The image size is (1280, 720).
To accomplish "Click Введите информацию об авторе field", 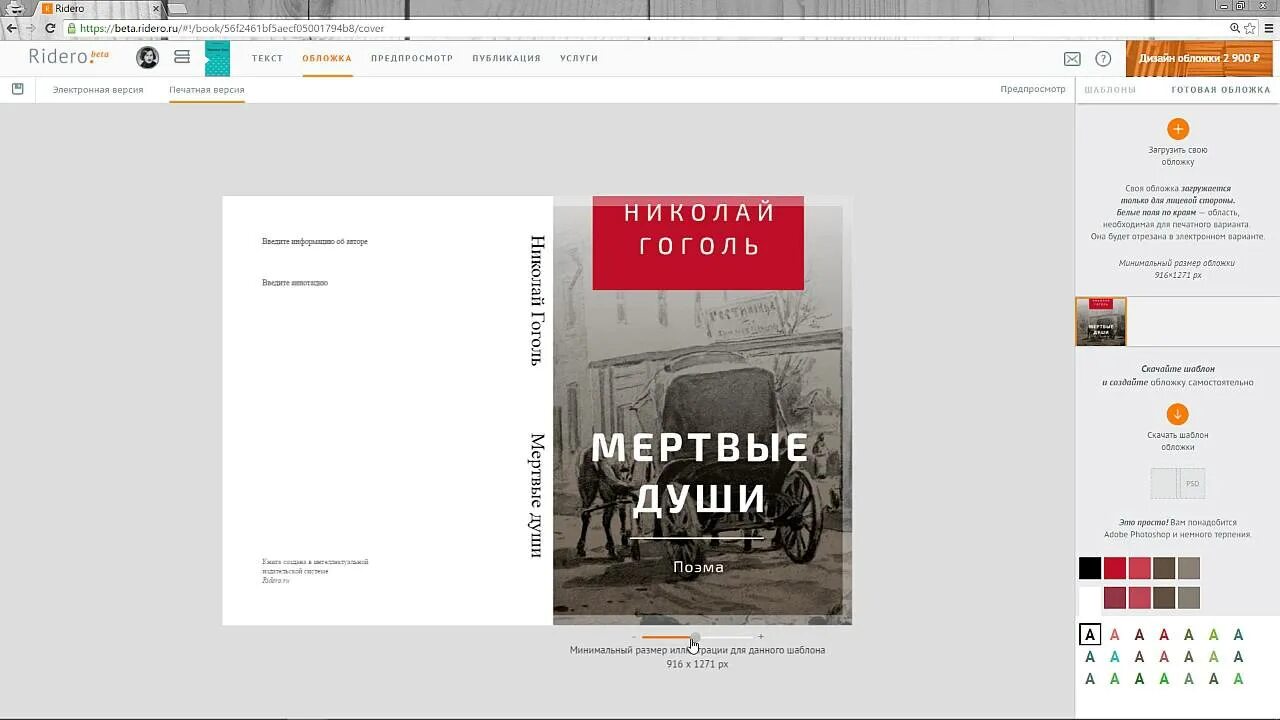I will 315,242.
